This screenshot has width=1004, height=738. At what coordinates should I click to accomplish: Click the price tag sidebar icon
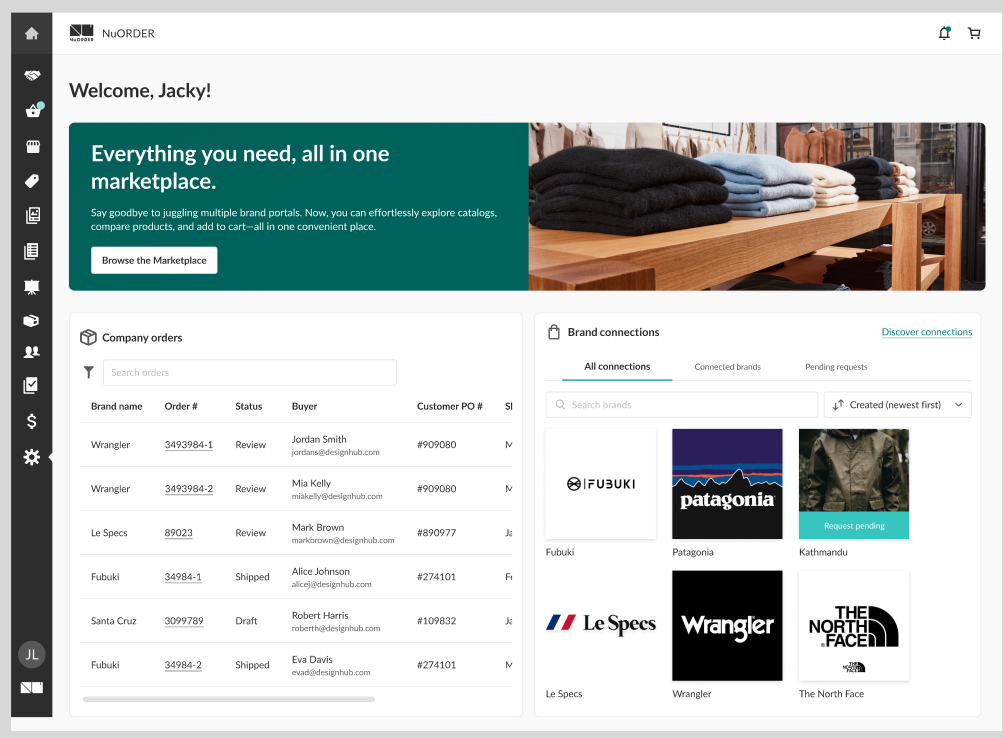[32, 181]
